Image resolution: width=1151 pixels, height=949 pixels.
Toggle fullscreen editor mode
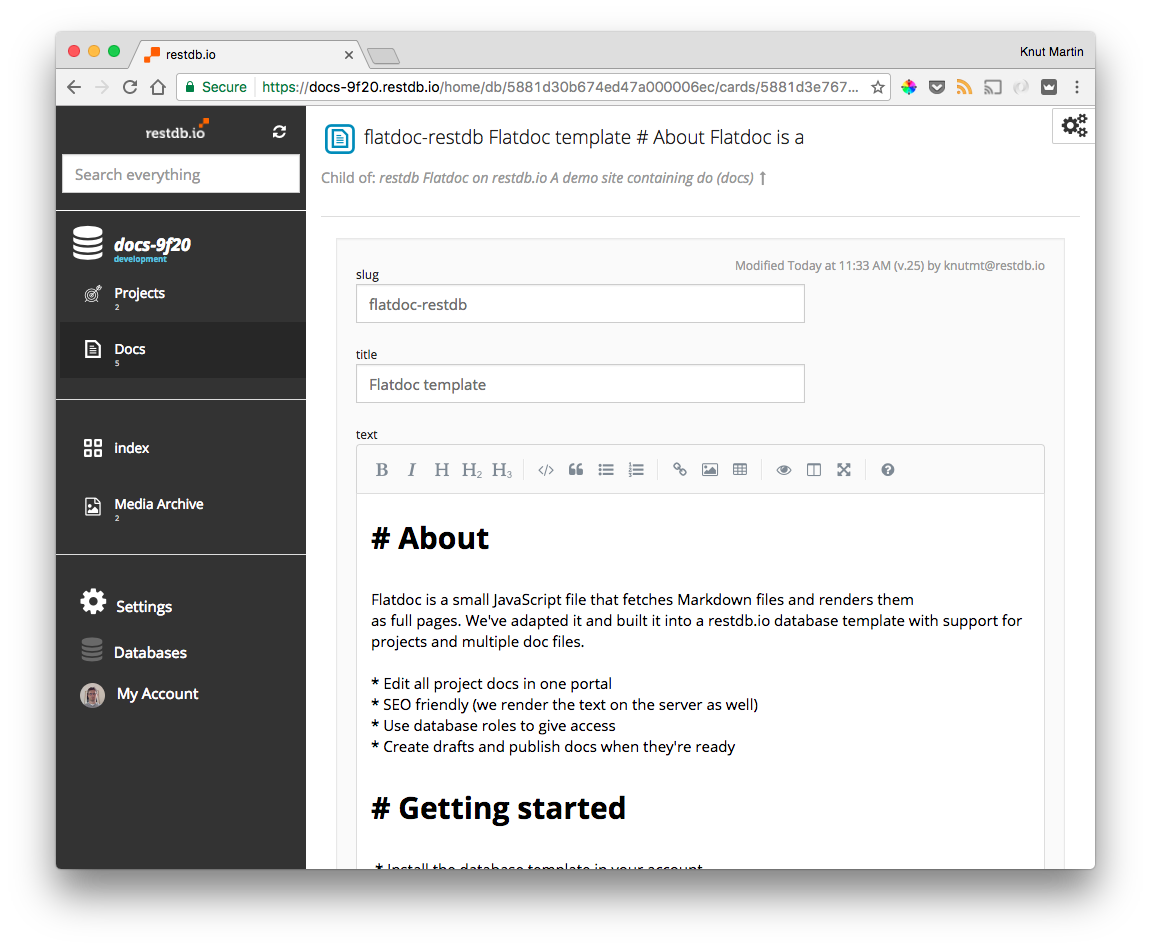click(x=844, y=470)
